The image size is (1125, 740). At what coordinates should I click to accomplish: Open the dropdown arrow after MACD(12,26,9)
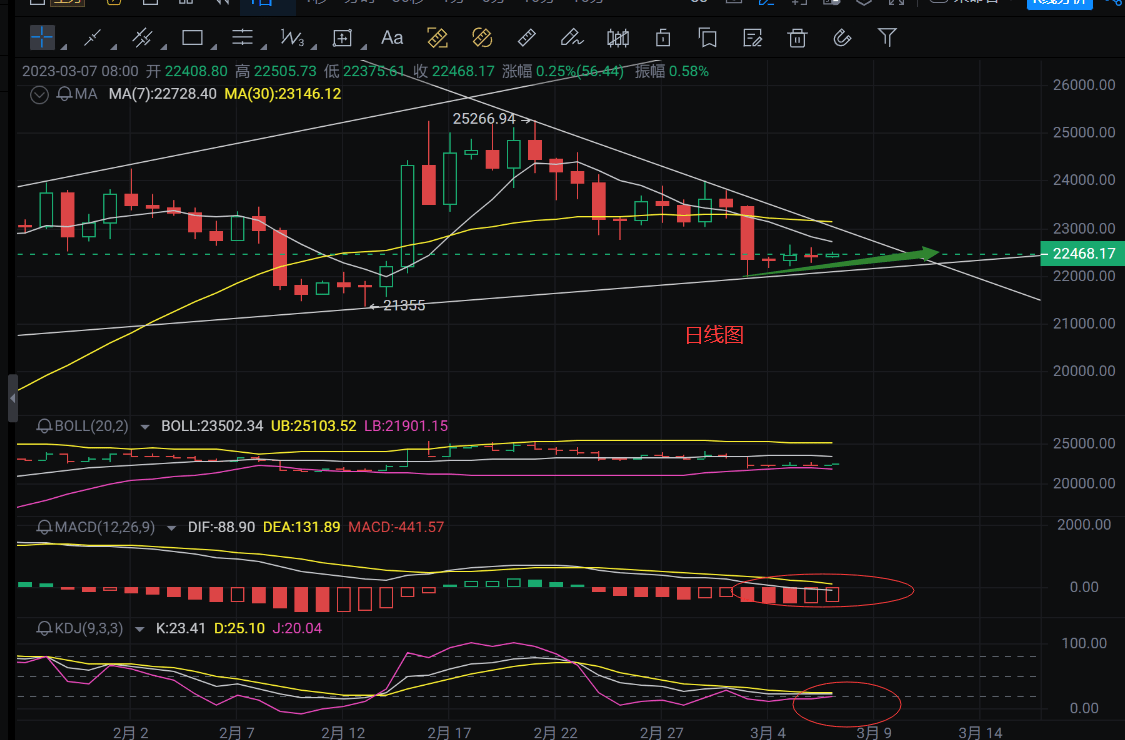172,527
